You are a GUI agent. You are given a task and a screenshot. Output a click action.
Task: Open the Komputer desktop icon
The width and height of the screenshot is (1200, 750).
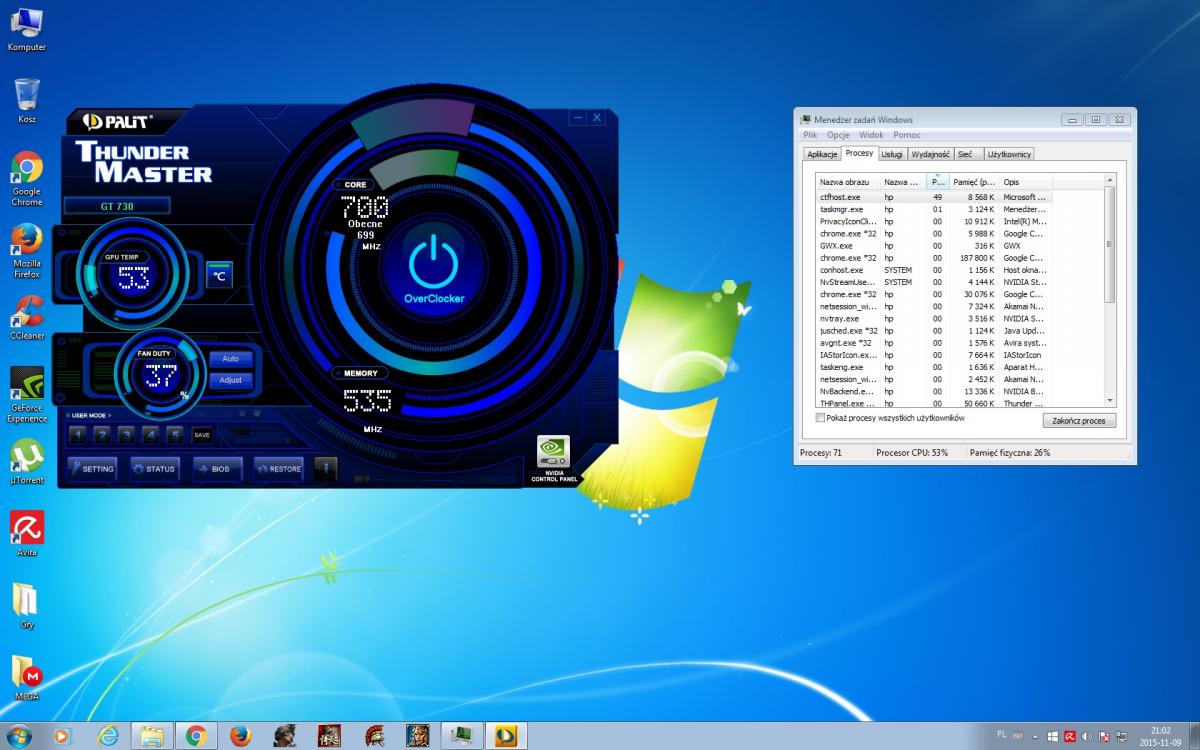[x=27, y=30]
